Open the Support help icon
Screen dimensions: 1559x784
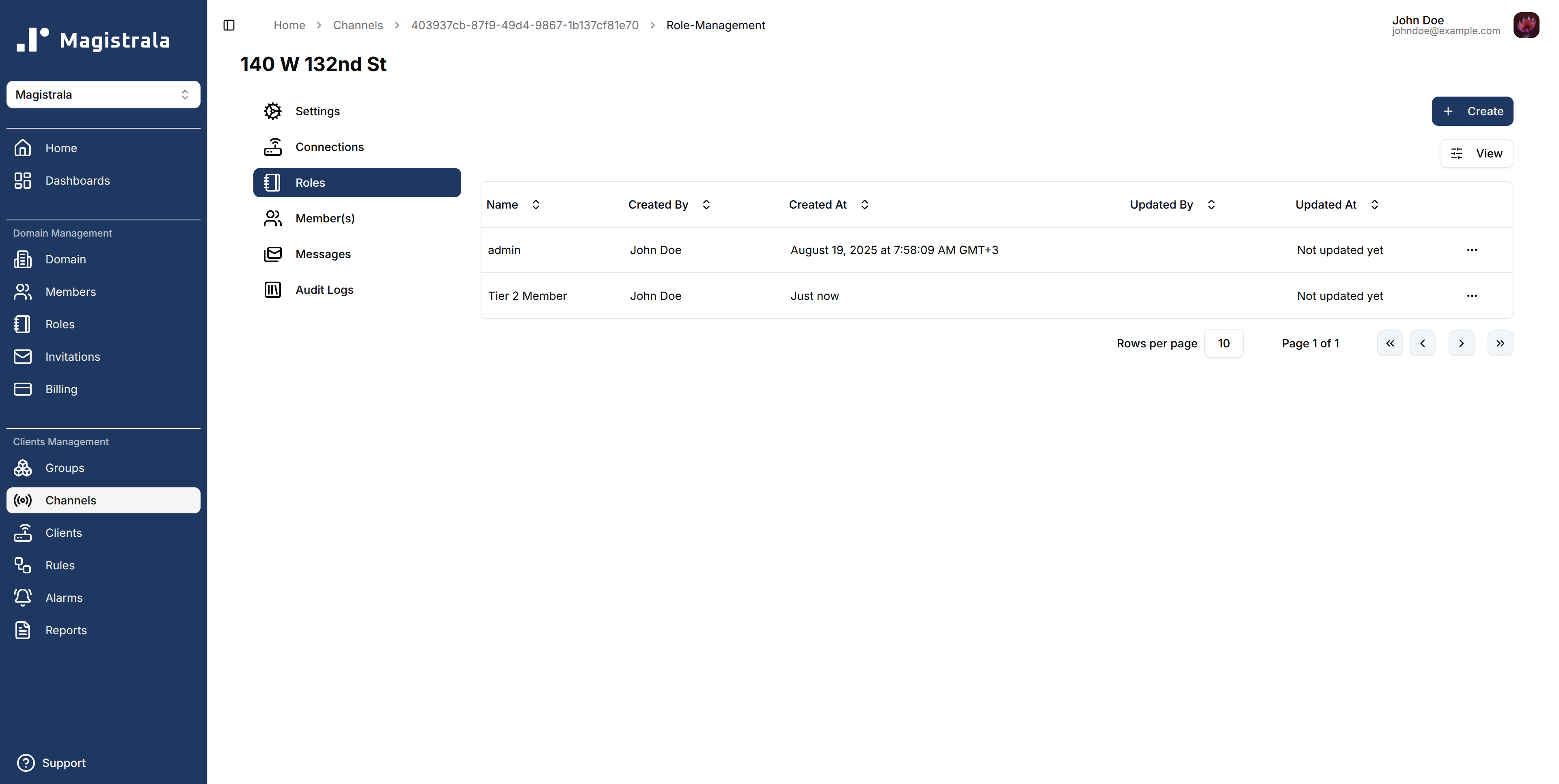26,763
